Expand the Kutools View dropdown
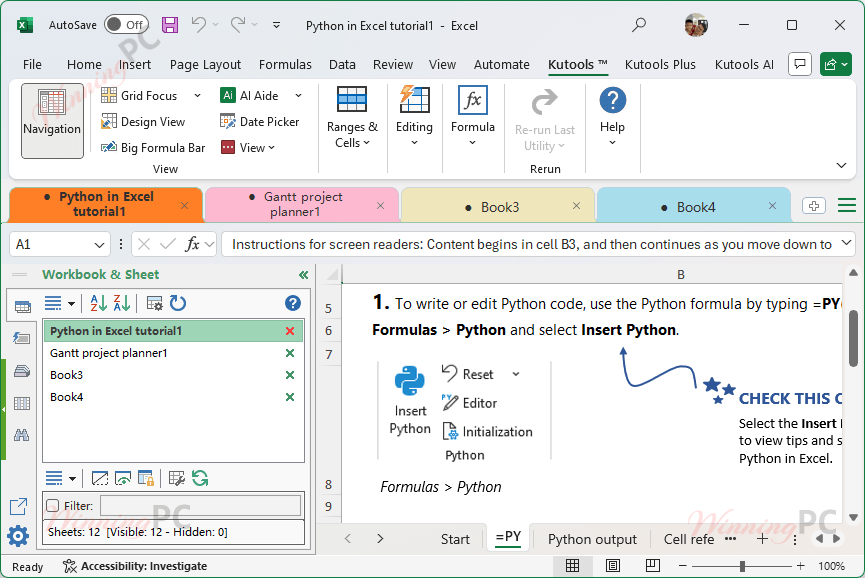The width and height of the screenshot is (865, 578). pos(248,148)
